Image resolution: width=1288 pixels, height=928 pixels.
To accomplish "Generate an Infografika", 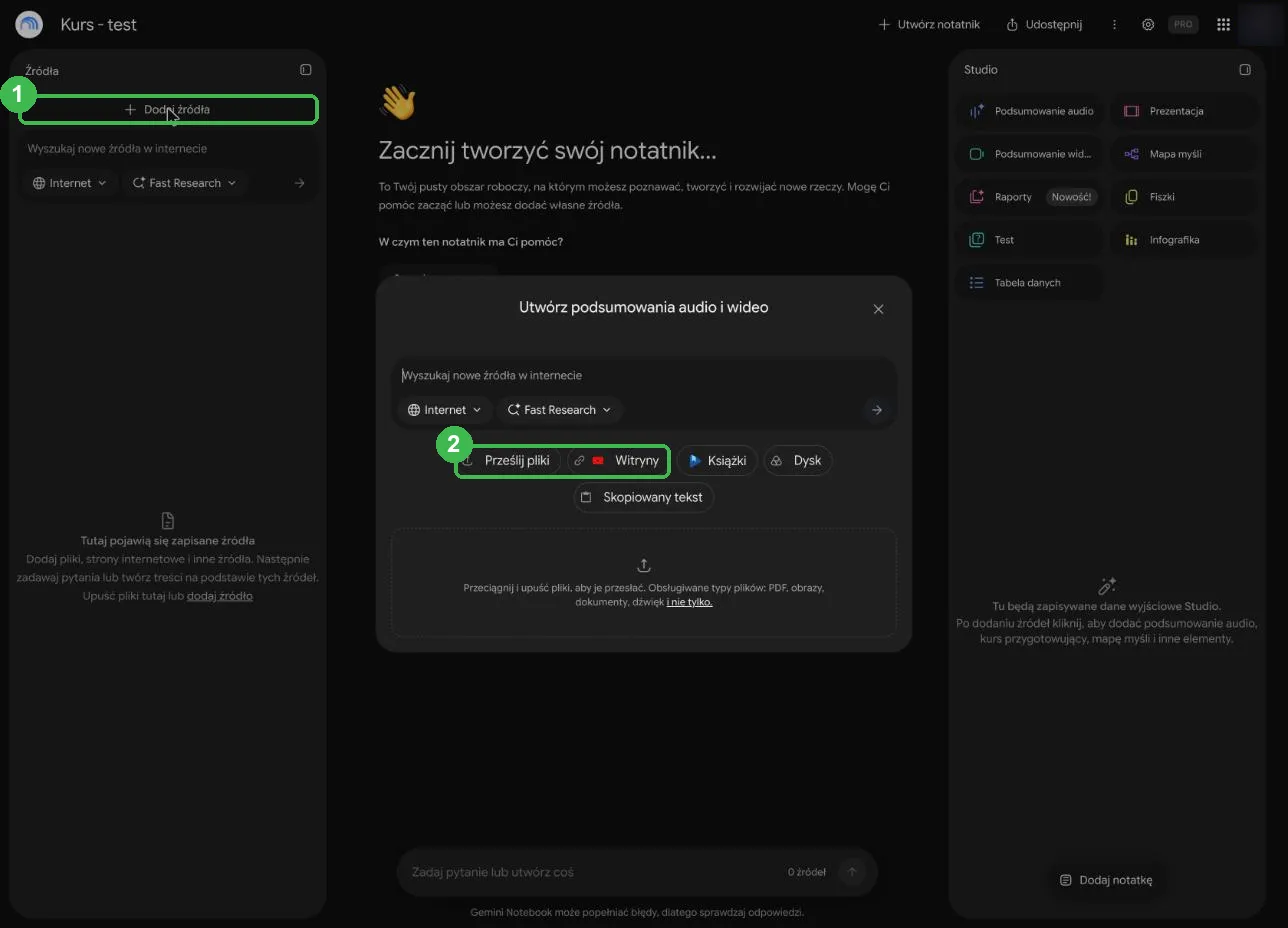I will pos(1186,240).
